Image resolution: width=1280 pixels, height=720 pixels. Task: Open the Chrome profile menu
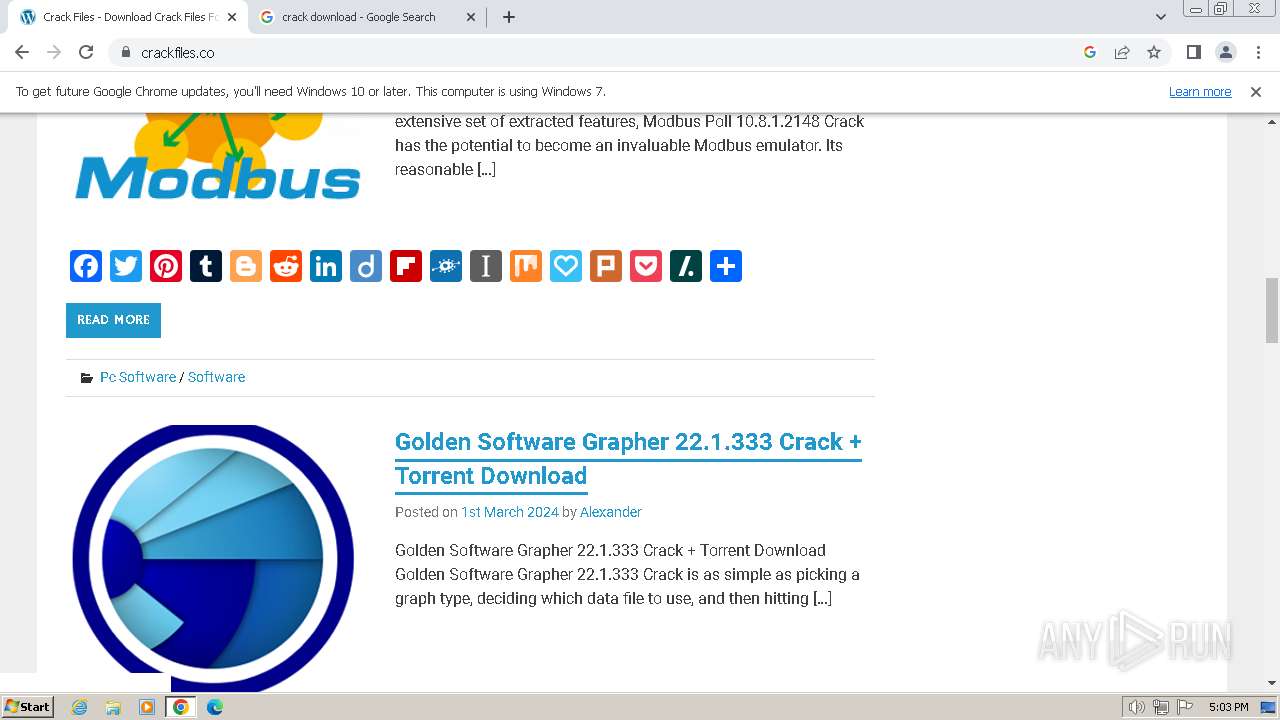pos(1225,52)
